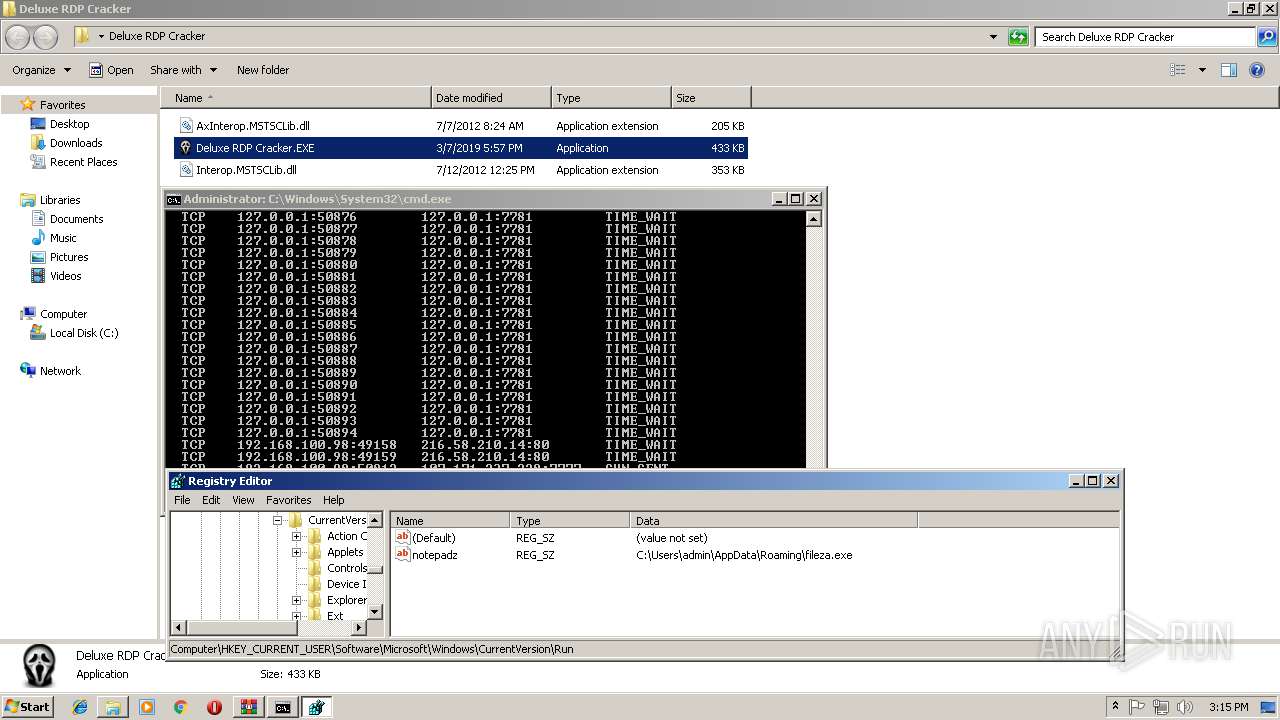Change view with the view icon button
This screenshot has height=720, width=1280.
(x=1178, y=70)
